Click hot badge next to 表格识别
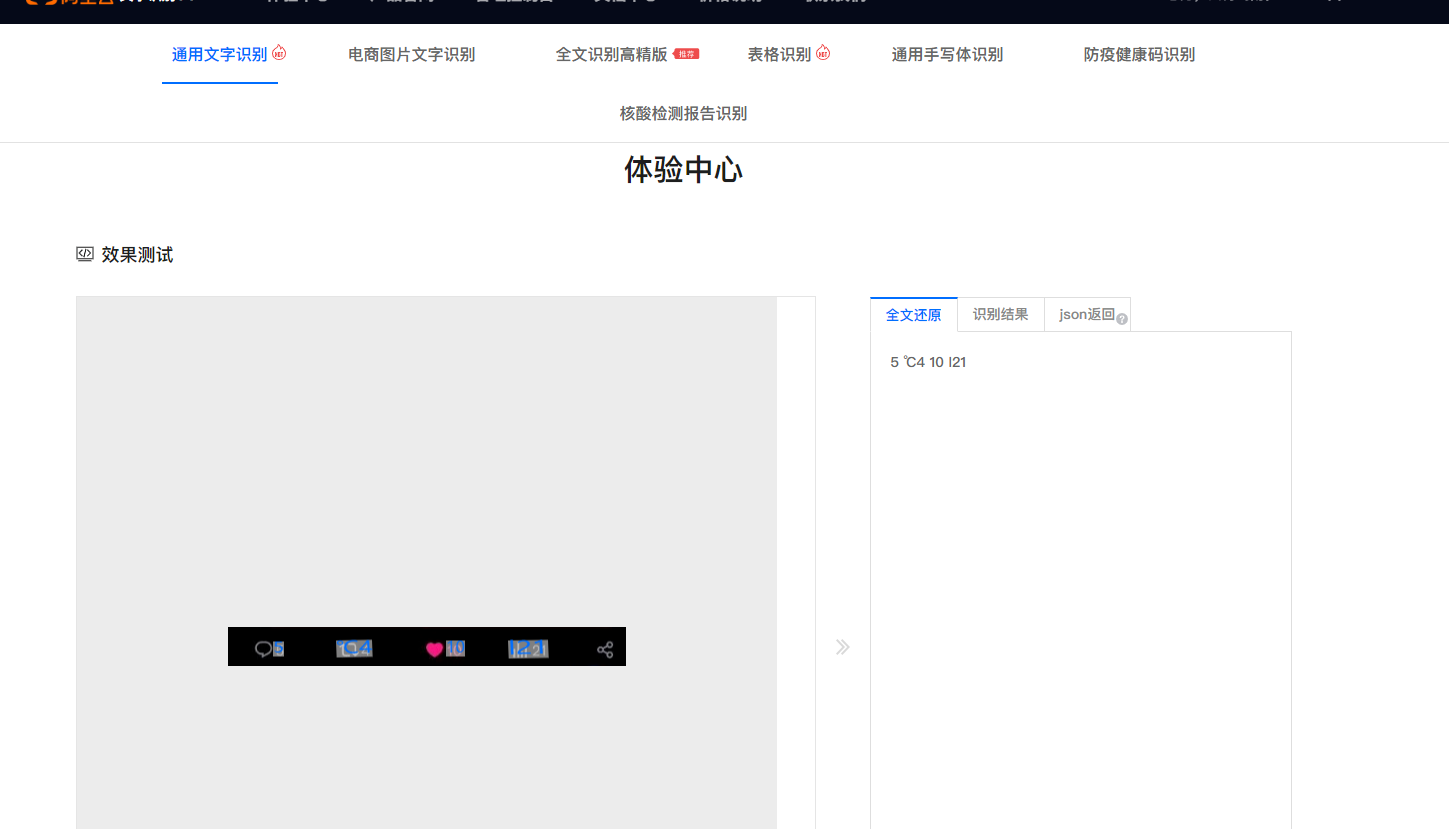 (x=823, y=52)
